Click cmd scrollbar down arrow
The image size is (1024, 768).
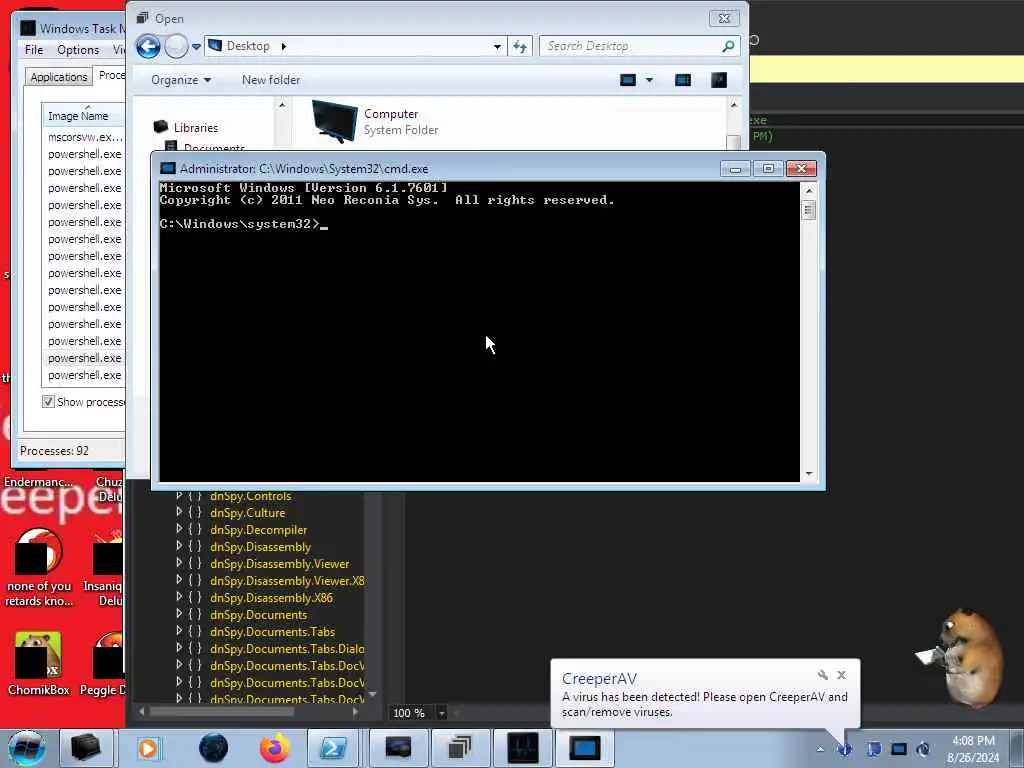pos(809,473)
